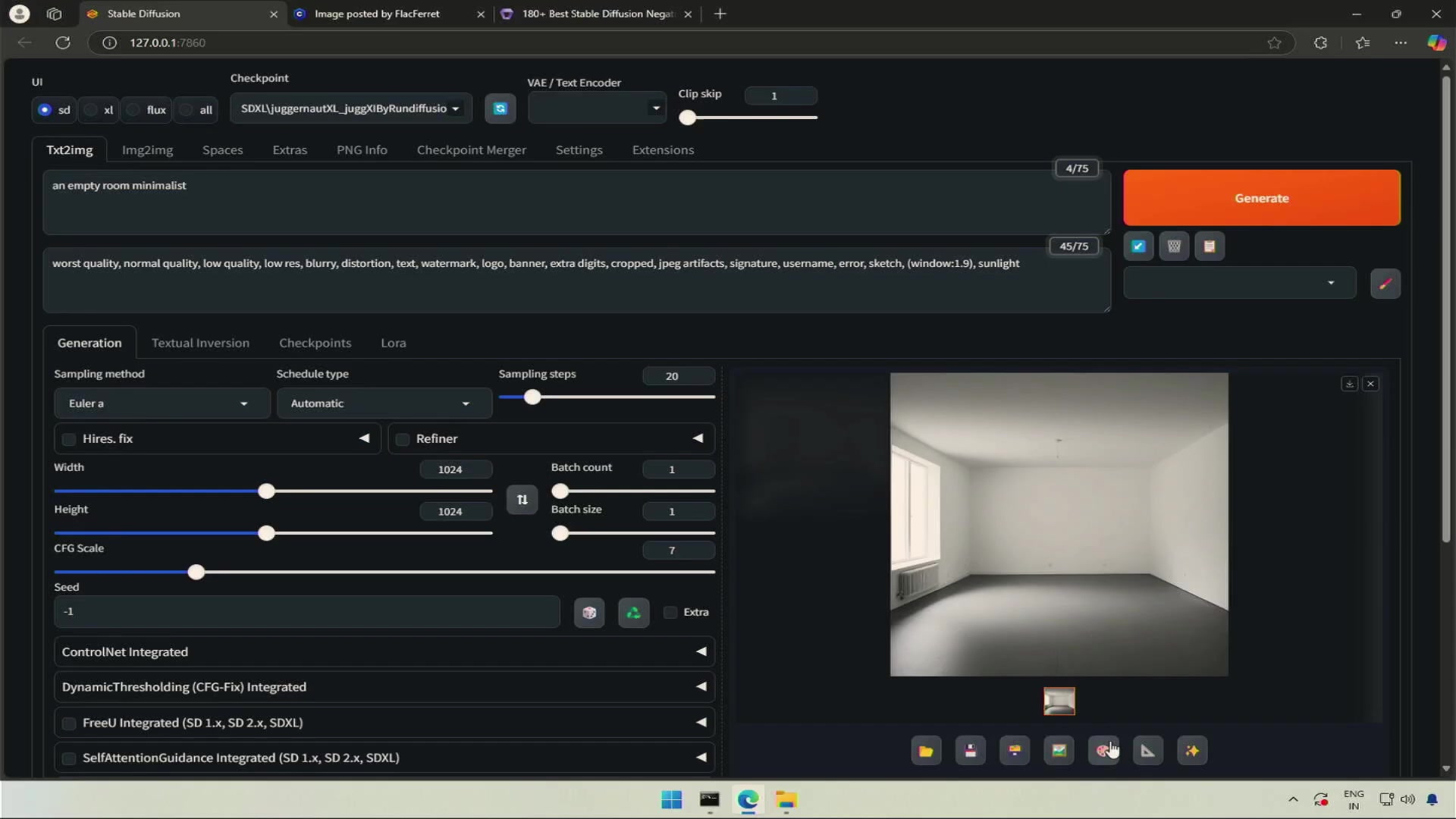Switch to the Img2img tab
This screenshot has width=1456, height=819.
click(x=147, y=150)
